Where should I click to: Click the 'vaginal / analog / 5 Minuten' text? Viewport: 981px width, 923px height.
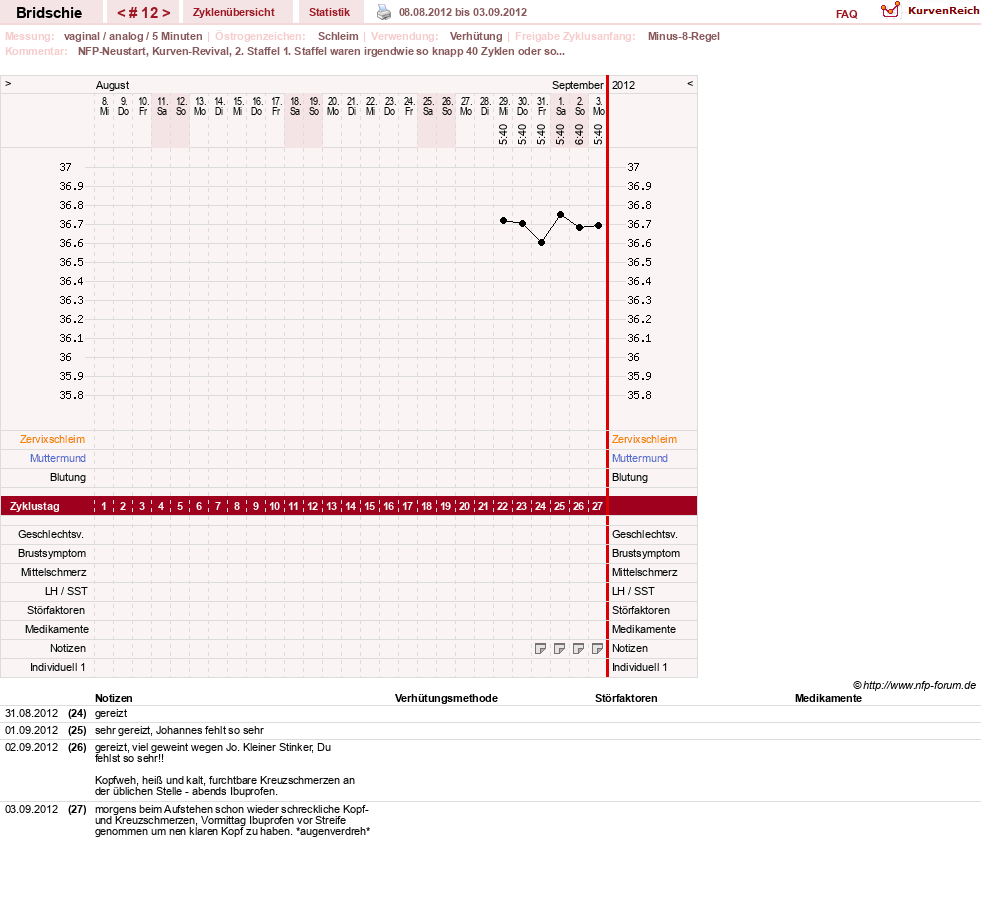pos(133,36)
